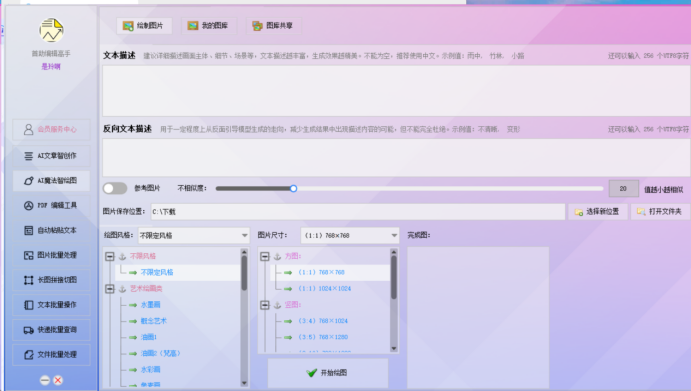Open 自动粘贴文本 in the sidebar

pos(51,231)
